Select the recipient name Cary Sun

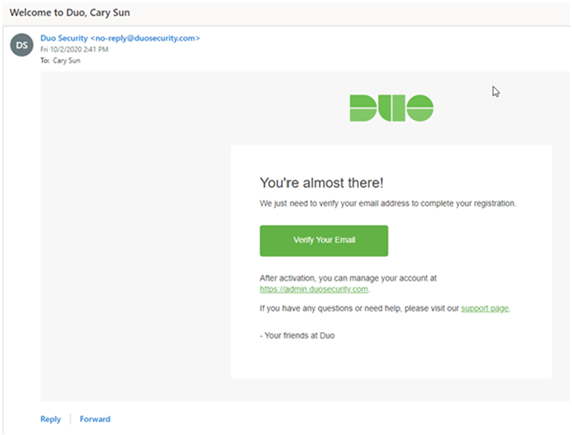click(66, 61)
